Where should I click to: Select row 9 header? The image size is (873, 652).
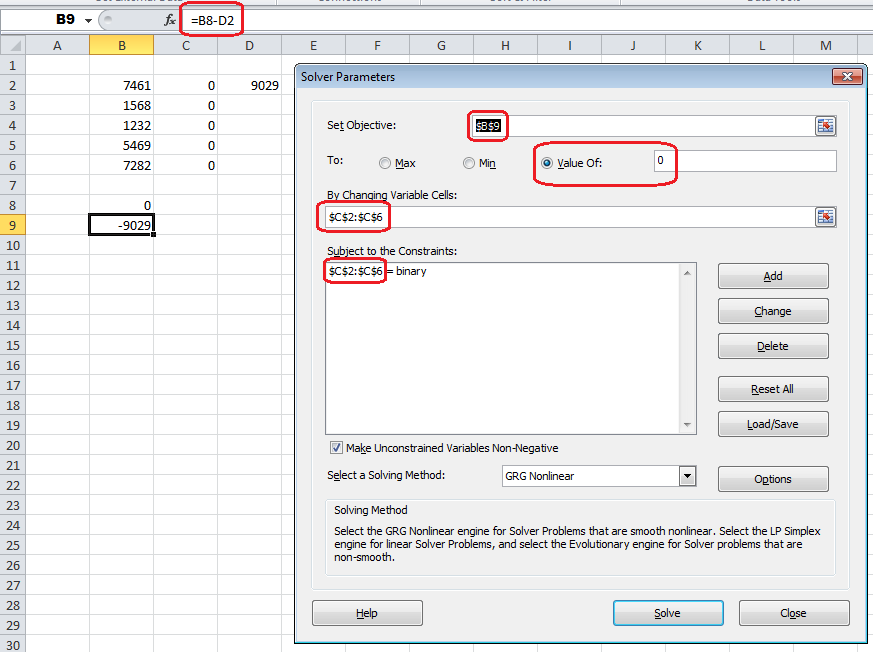[x=13, y=225]
